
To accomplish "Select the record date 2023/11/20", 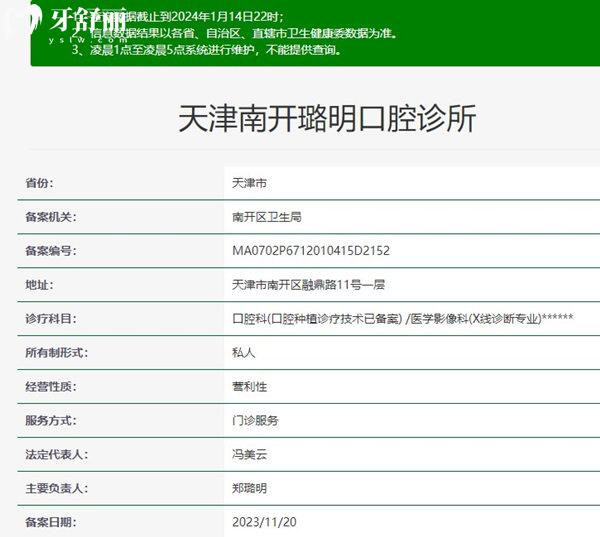I will click(264, 522).
